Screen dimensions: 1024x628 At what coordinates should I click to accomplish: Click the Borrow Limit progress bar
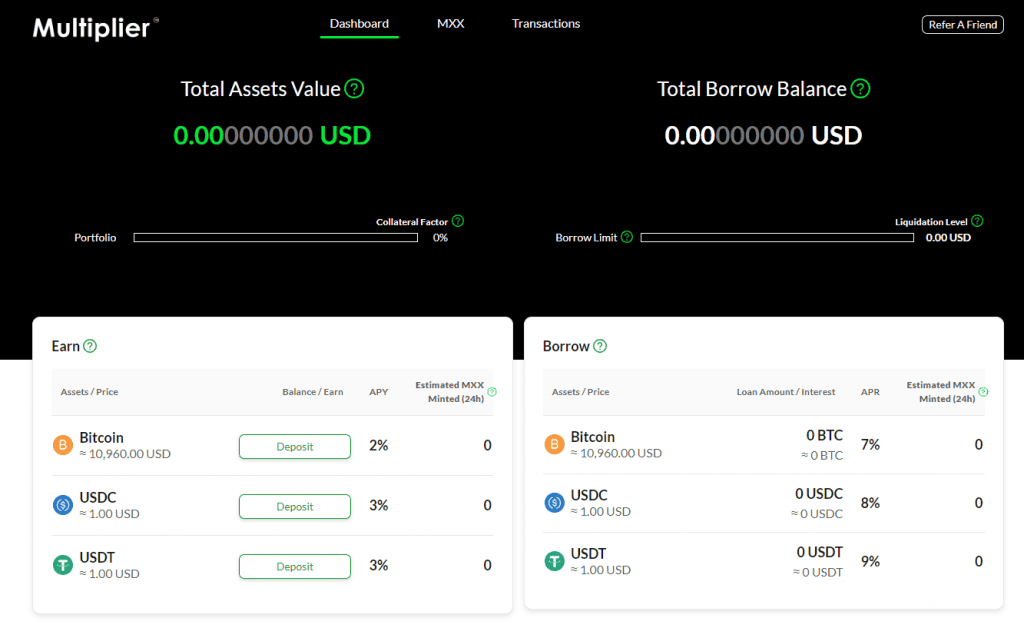coord(777,238)
